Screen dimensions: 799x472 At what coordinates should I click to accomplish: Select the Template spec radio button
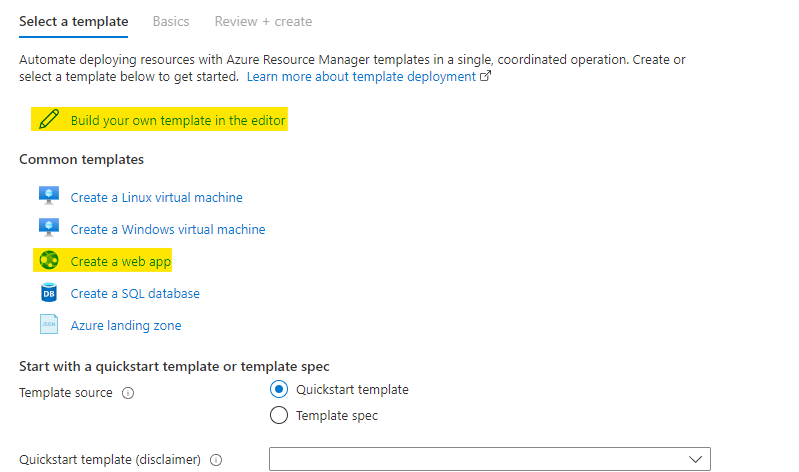[x=279, y=416]
